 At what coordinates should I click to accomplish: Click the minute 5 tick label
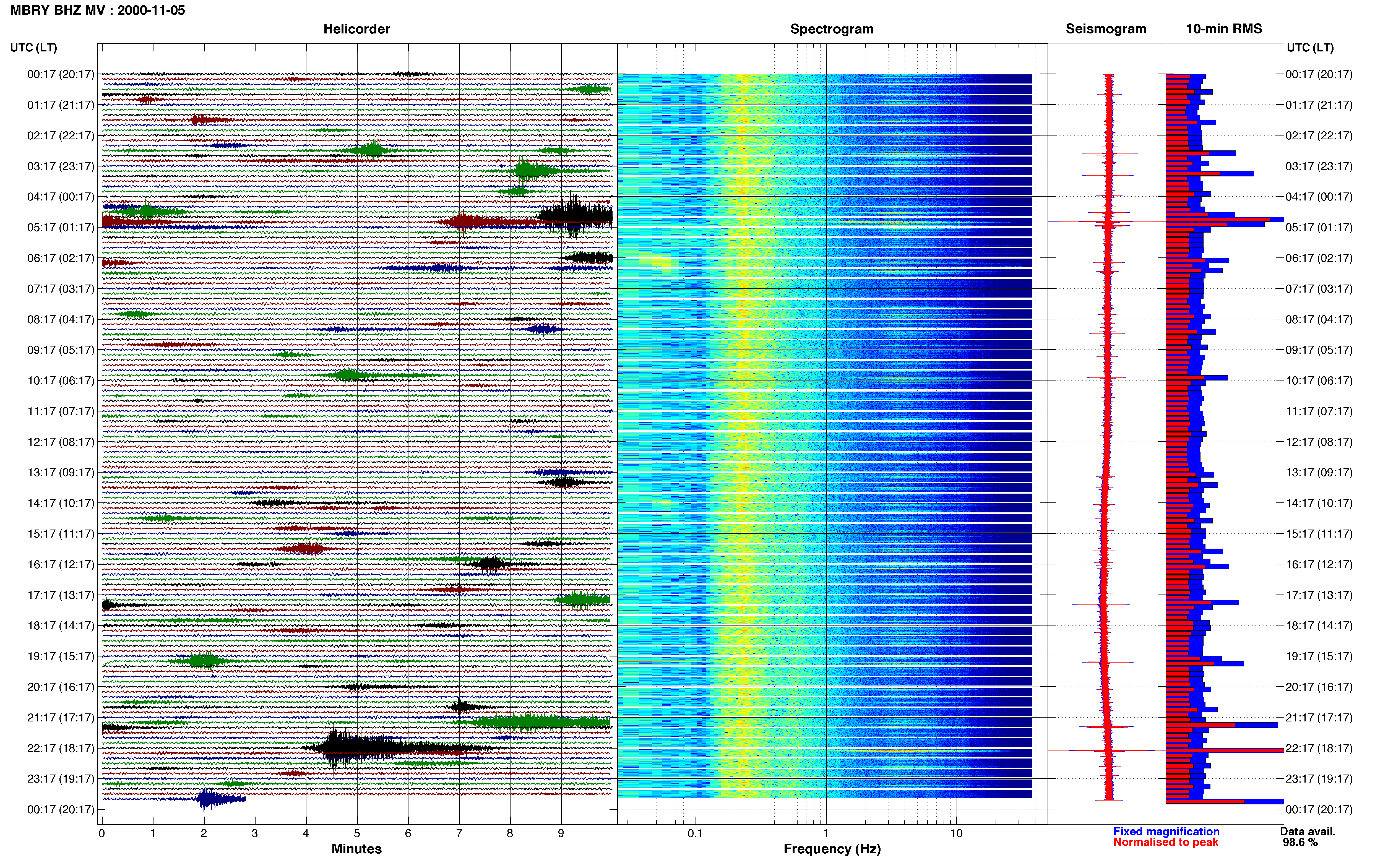pyautogui.click(x=356, y=833)
